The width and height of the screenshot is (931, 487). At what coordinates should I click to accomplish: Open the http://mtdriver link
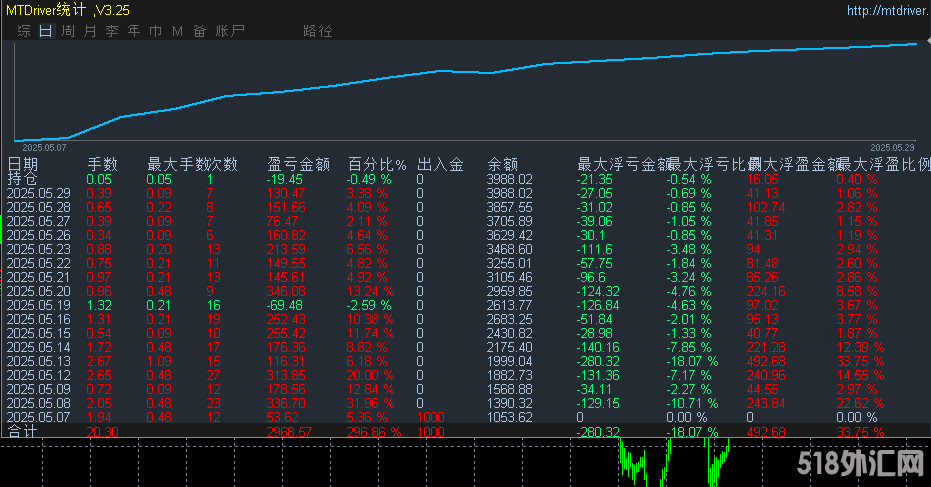[888, 10]
